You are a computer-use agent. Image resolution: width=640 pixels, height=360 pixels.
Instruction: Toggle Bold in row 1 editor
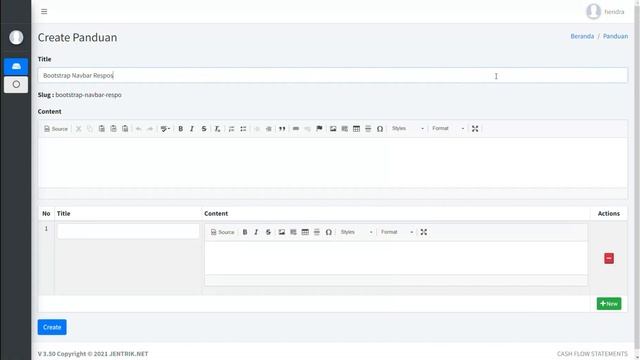(245, 232)
